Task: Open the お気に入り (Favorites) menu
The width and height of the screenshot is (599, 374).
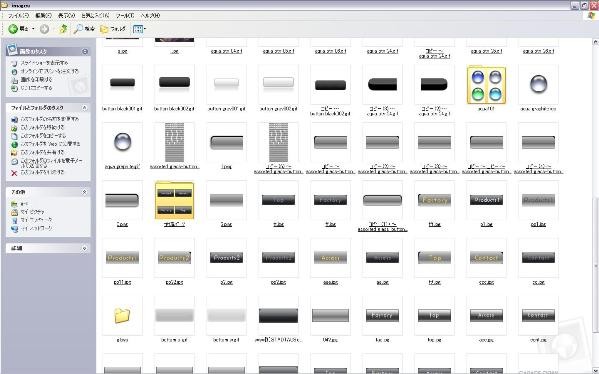Action: pyautogui.click(x=95, y=16)
